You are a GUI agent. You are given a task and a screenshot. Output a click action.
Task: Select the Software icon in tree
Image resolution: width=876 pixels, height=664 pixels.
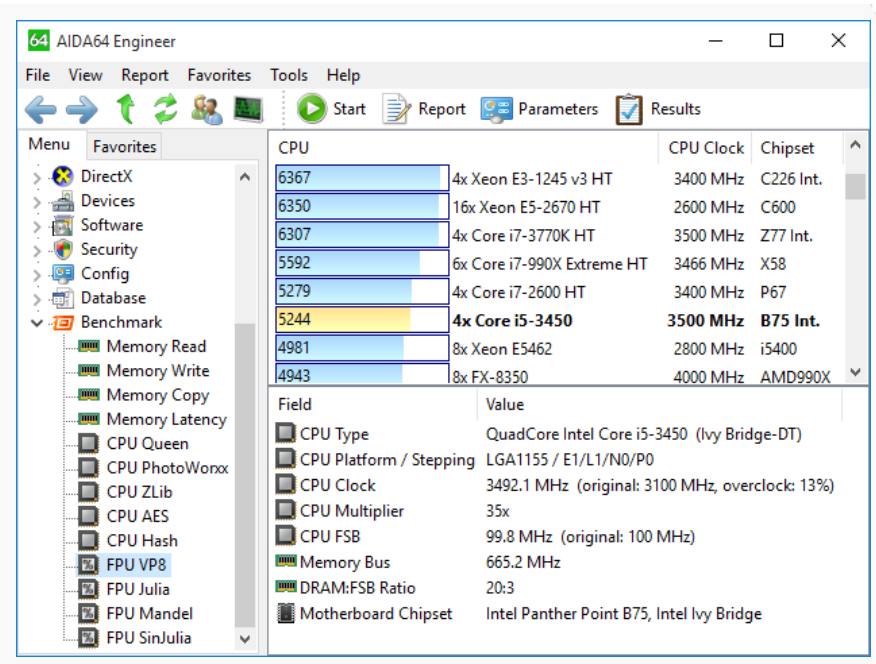[x=63, y=226]
